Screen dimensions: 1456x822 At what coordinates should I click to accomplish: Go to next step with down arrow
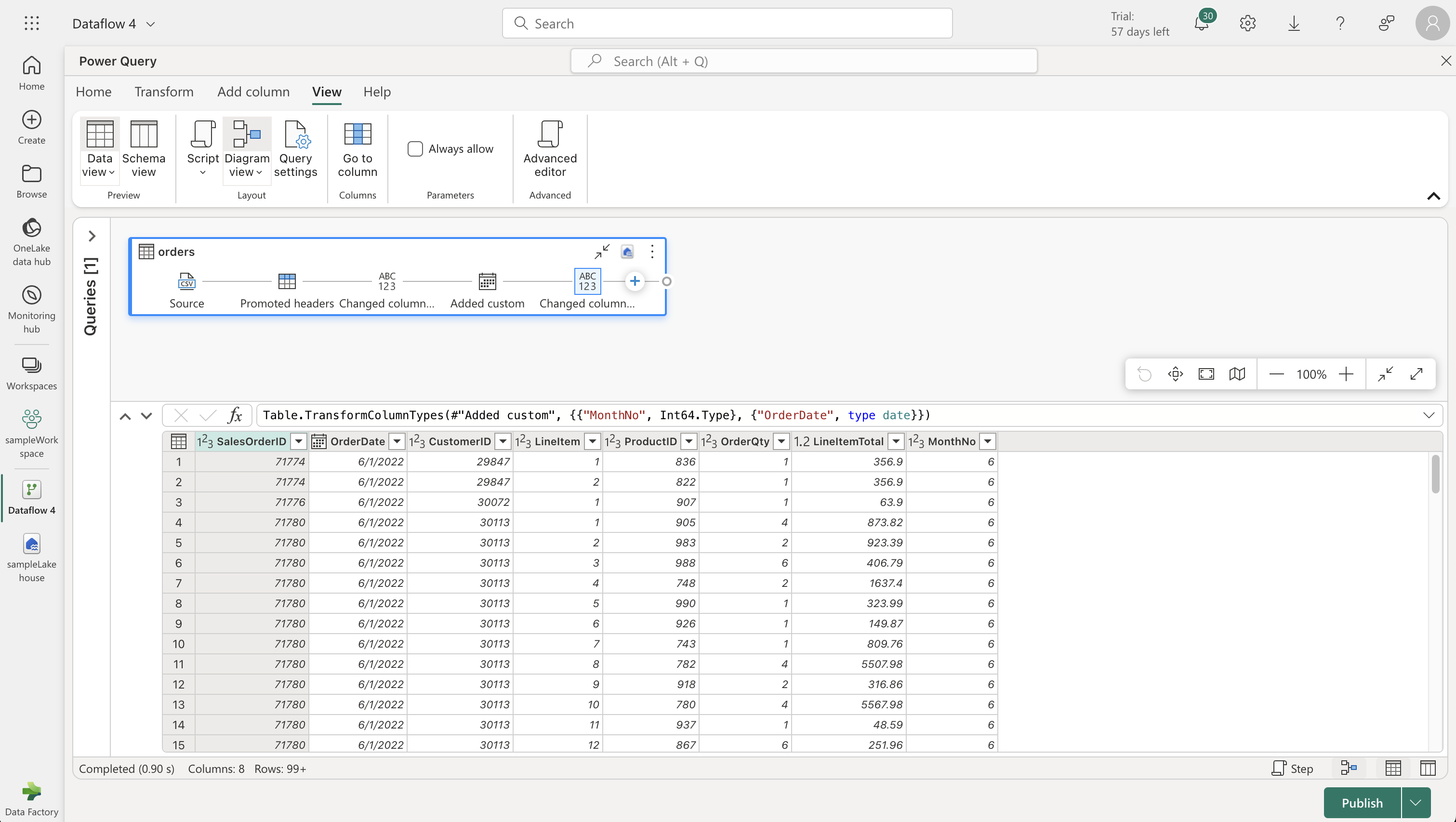point(146,415)
